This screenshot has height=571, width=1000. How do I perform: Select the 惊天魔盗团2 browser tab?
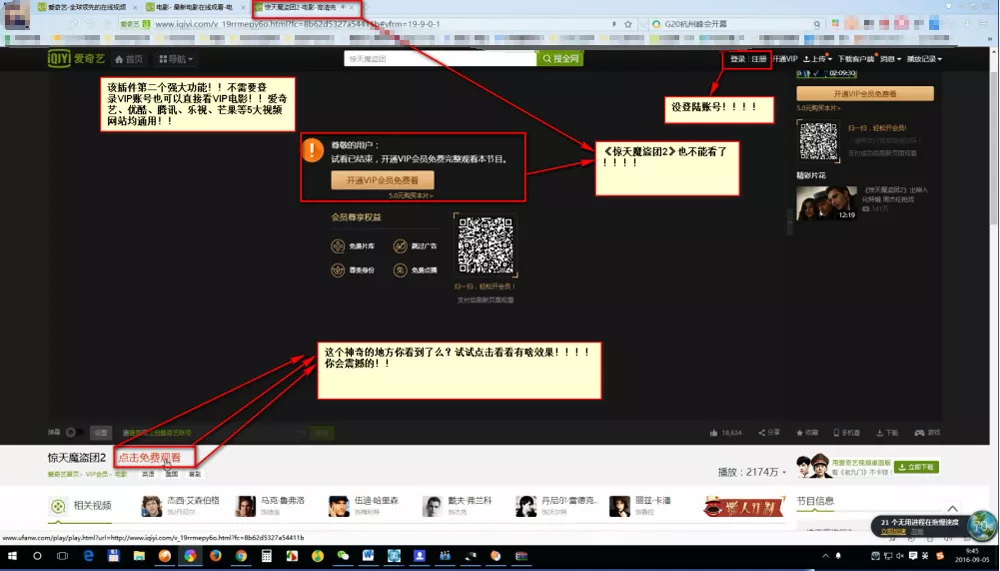pyautogui.click(x=305, y=8)
